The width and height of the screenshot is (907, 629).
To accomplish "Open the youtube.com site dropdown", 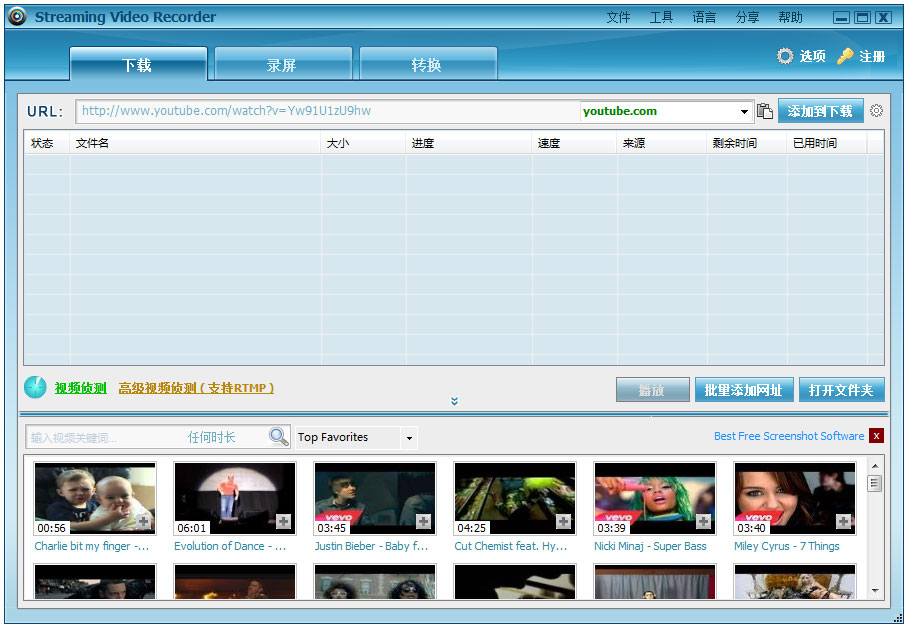I will [x=745, y=112].
